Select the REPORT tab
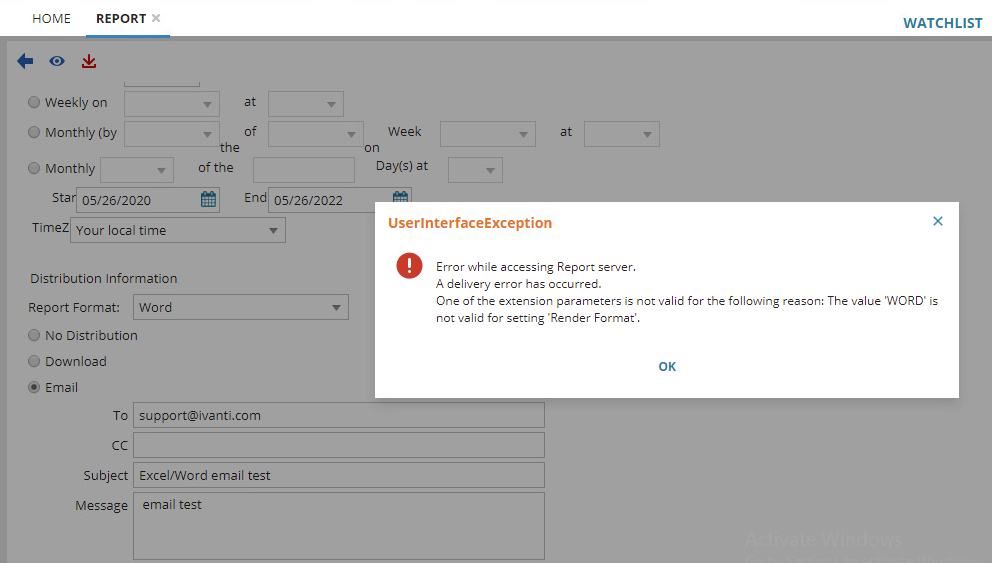Viewport: 992px width, 563px height. point(121,19)
